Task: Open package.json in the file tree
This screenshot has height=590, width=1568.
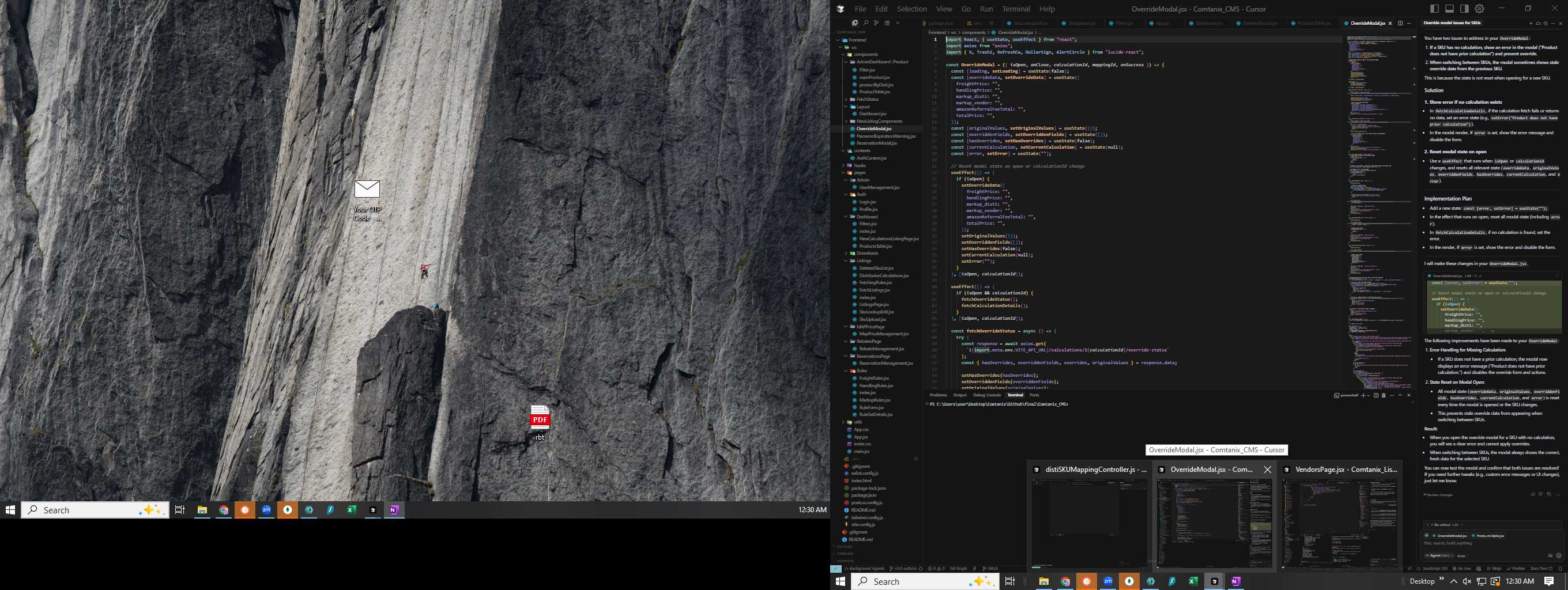Action: tap(864, 495)
